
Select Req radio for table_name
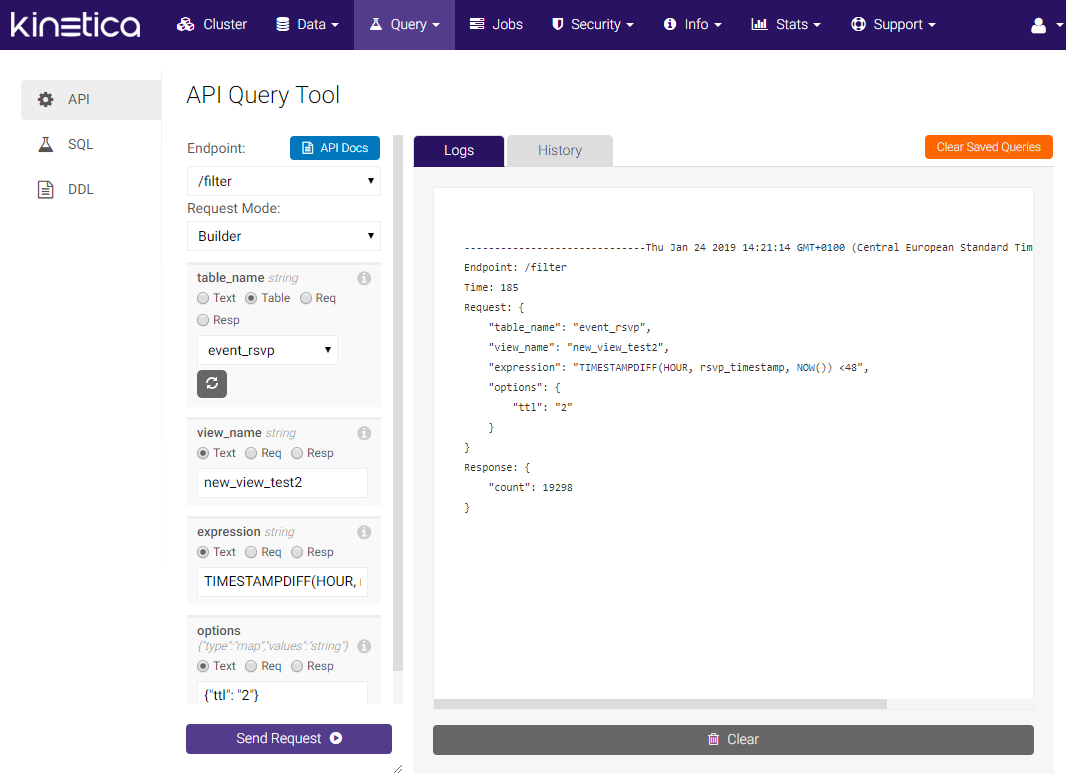(x=306, y=299)
